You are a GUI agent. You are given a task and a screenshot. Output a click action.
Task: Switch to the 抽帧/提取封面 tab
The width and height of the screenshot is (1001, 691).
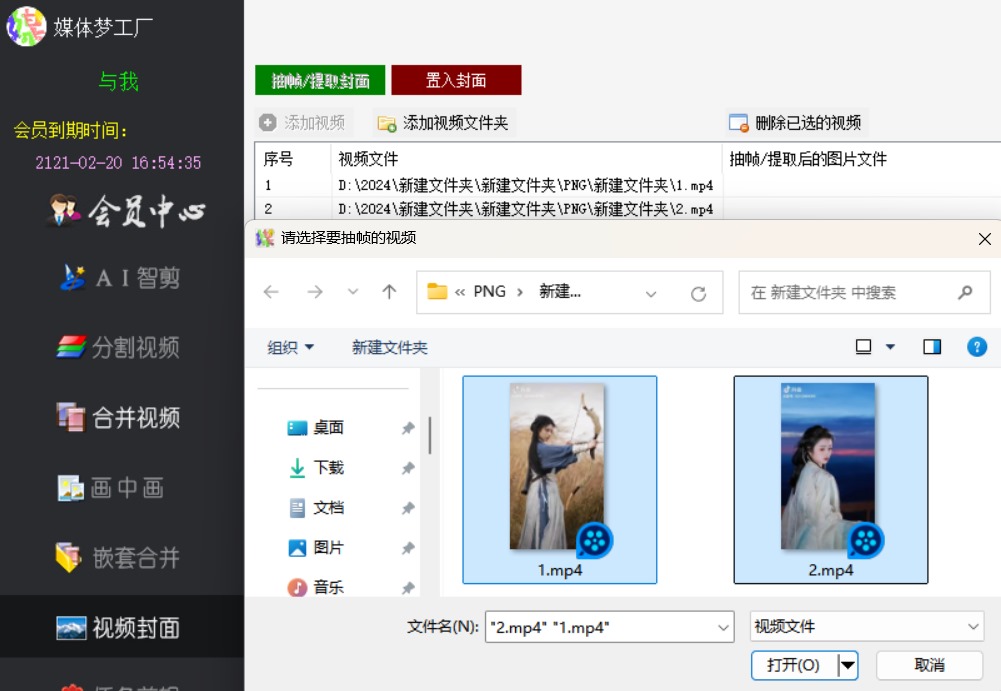320,80
